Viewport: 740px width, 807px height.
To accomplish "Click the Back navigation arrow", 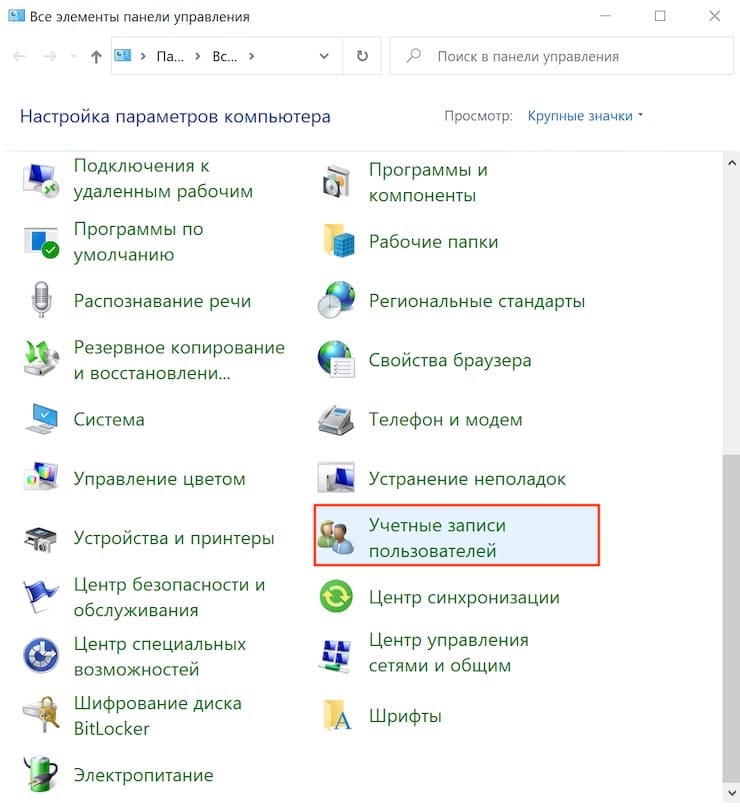I will tap(20, 56).
